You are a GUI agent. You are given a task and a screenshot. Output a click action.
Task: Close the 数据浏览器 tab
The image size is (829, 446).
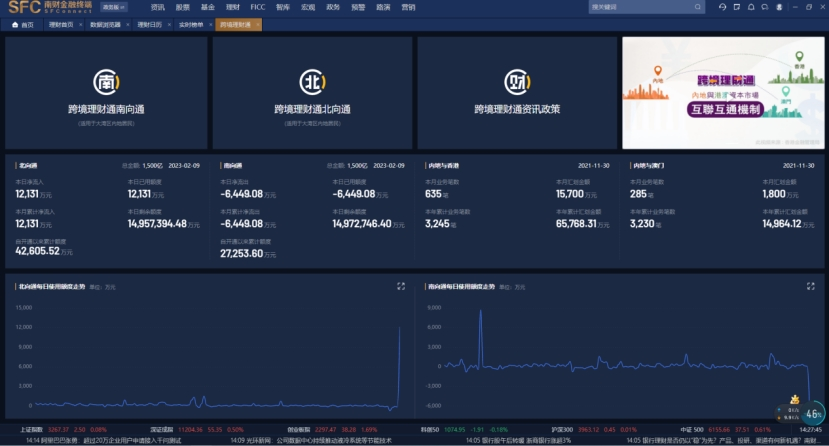127,25
